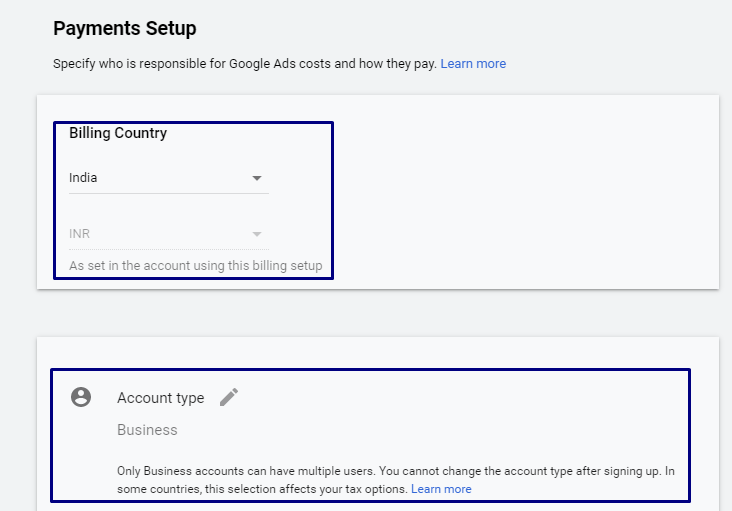Viewport: 732px width, 511px height.
Task: Click the INR currency dropdown arrow
Action: point(257,234)
